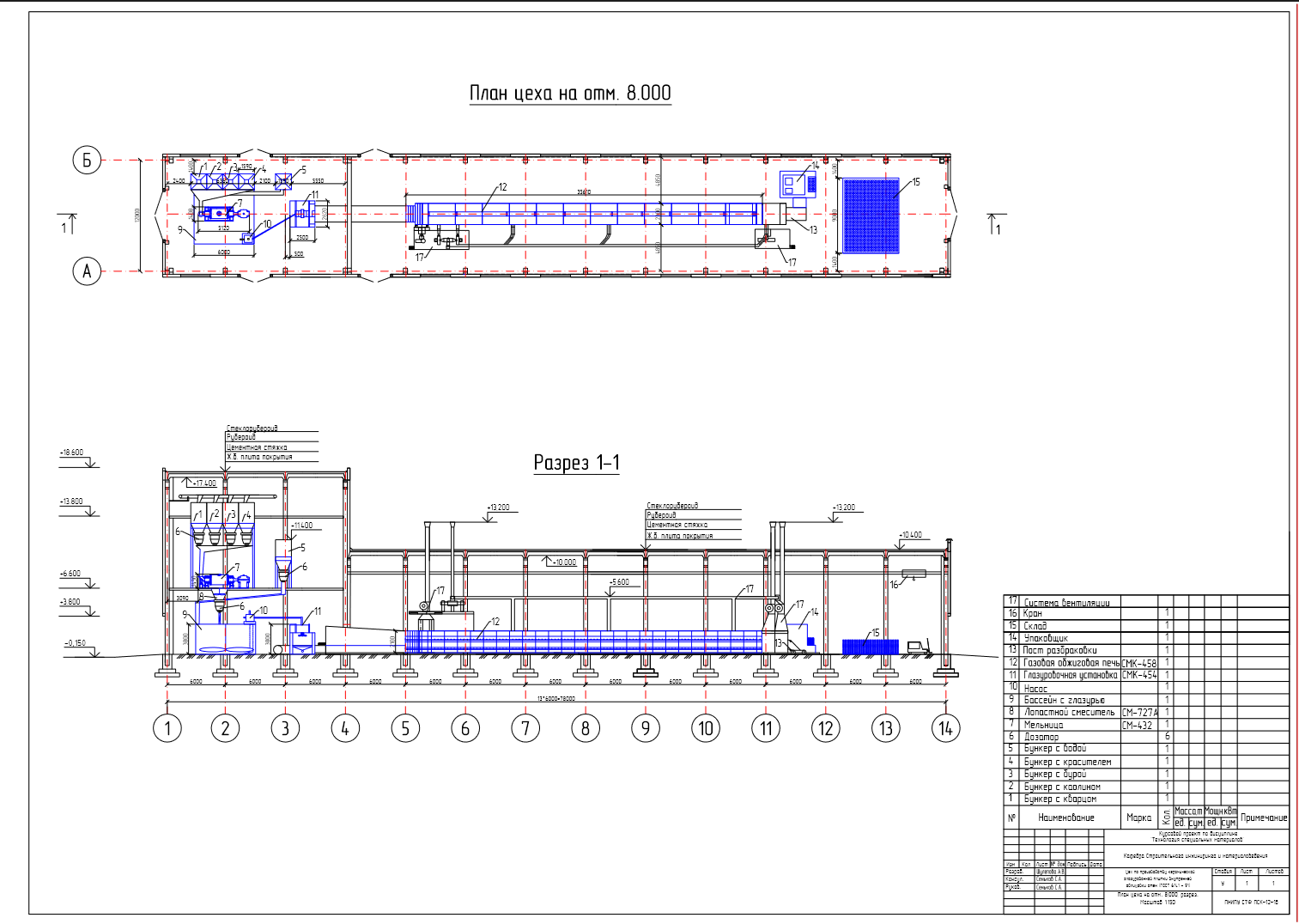
Task: Click the "СМ-727А" mark cell
Action: (x=1139, y=712)
